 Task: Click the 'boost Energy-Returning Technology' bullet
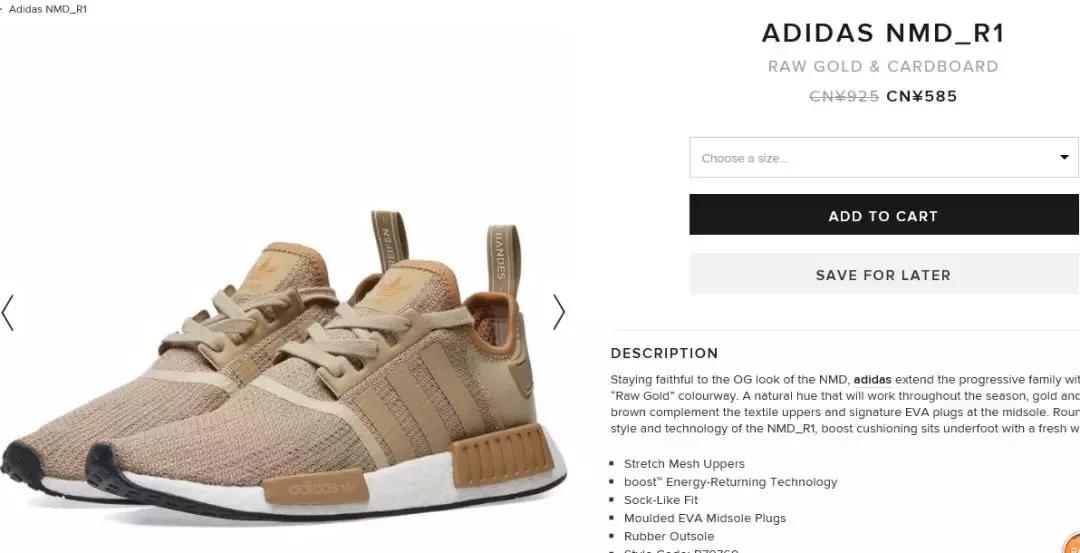730,482
